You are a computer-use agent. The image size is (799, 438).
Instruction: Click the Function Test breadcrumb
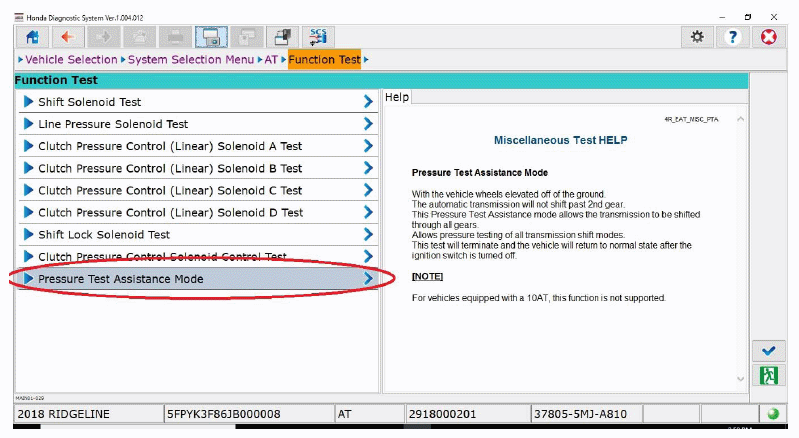click(x=325, y=60)
